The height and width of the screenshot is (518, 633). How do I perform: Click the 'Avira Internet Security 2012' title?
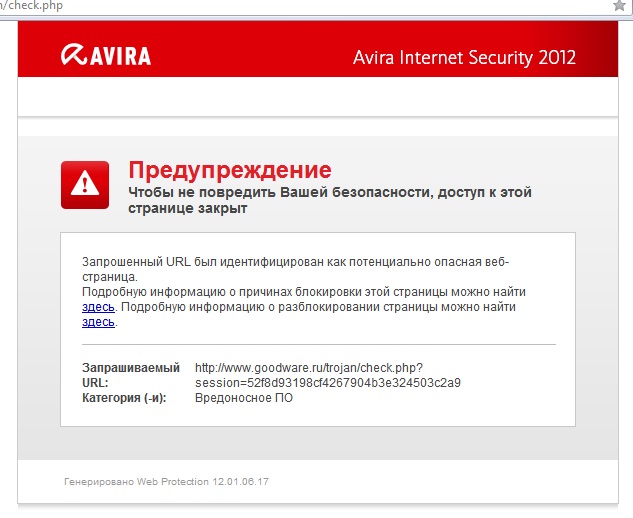[464, 58]
